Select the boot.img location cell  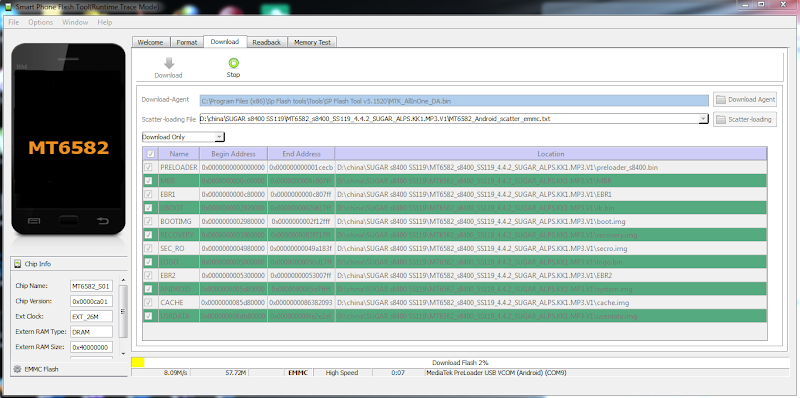[551, 221]
